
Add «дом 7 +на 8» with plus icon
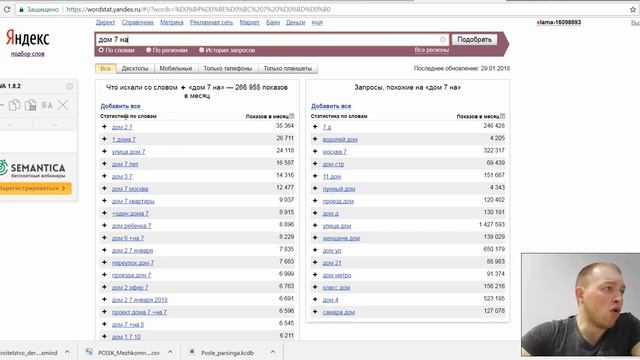tap(104, 324)
